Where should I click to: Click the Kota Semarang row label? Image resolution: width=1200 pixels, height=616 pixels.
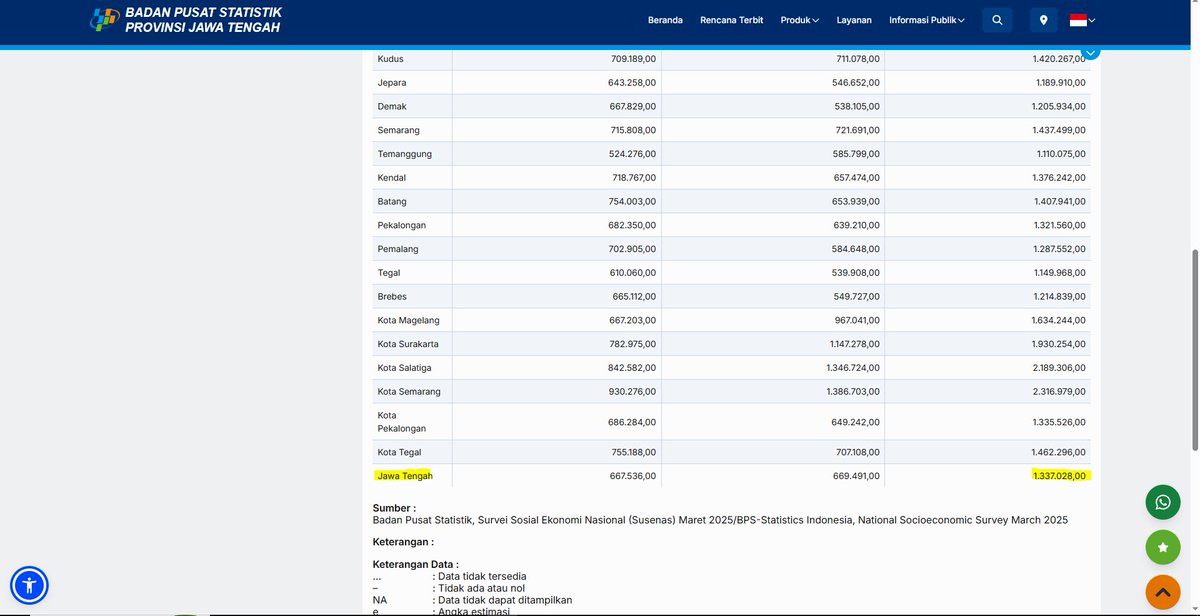409,392
